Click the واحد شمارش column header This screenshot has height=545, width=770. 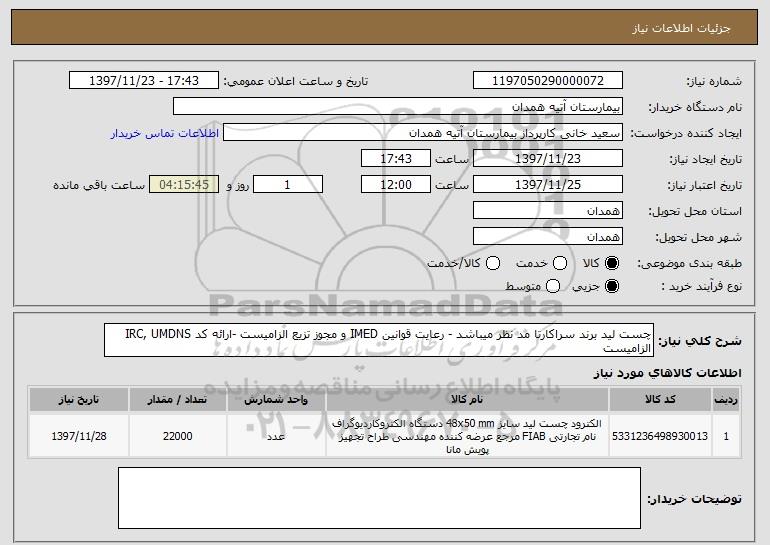coord(276,400)
